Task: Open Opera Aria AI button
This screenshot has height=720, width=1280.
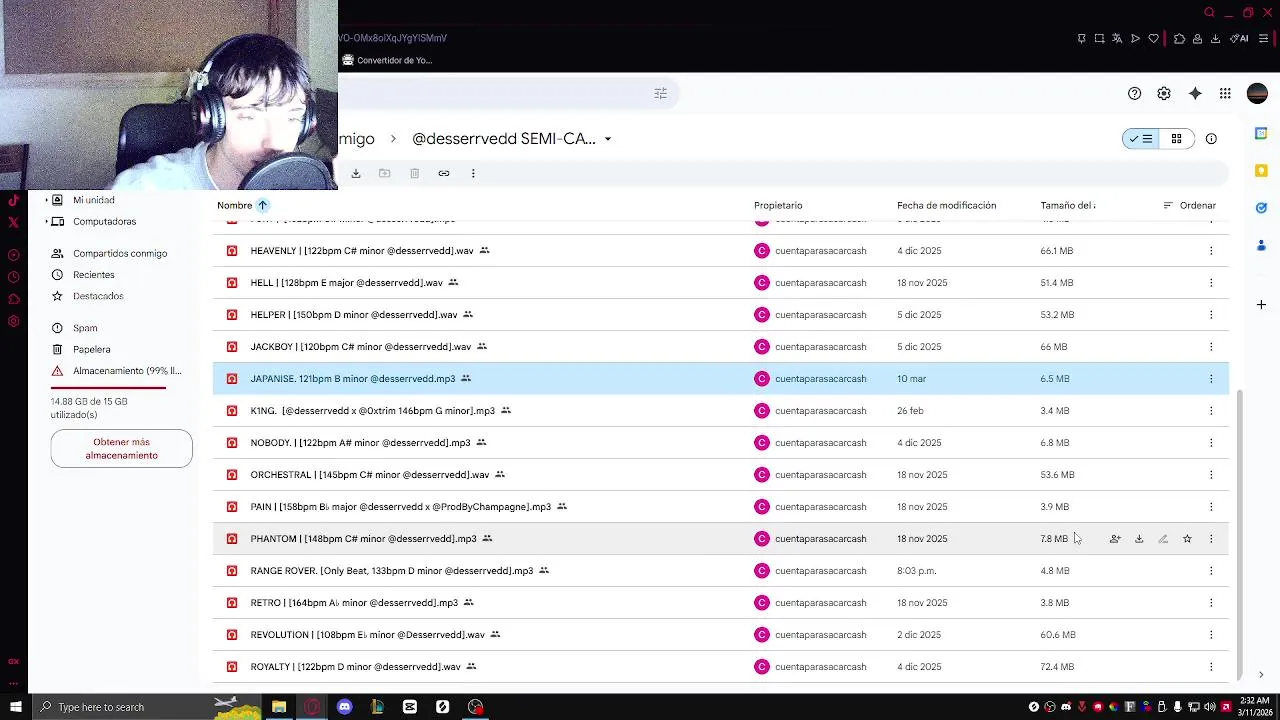Action: point(1240,38)
